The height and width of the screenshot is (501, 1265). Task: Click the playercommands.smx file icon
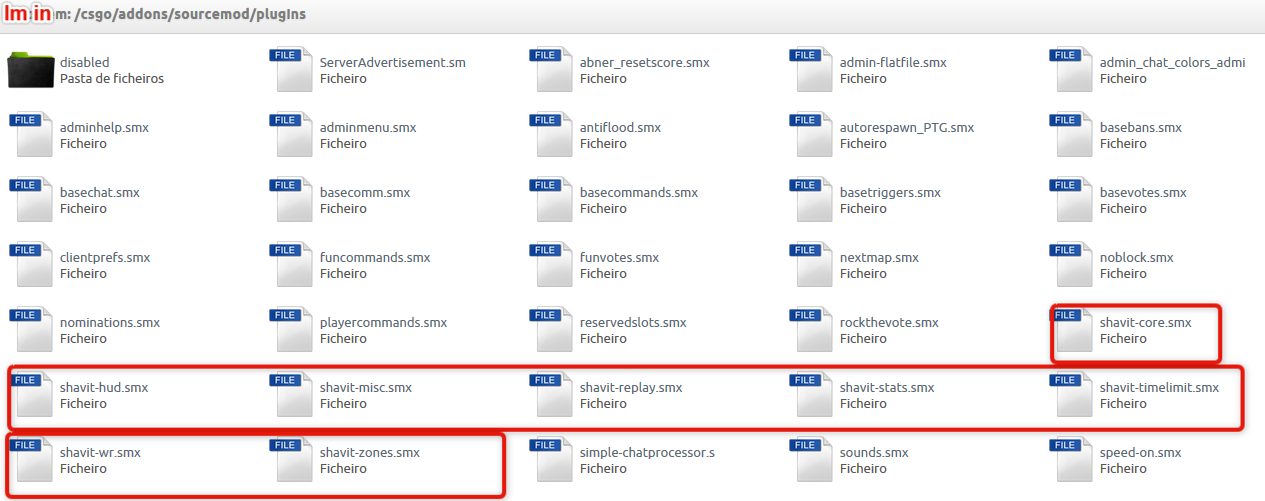pyautogui.click(x=291, y=330)
